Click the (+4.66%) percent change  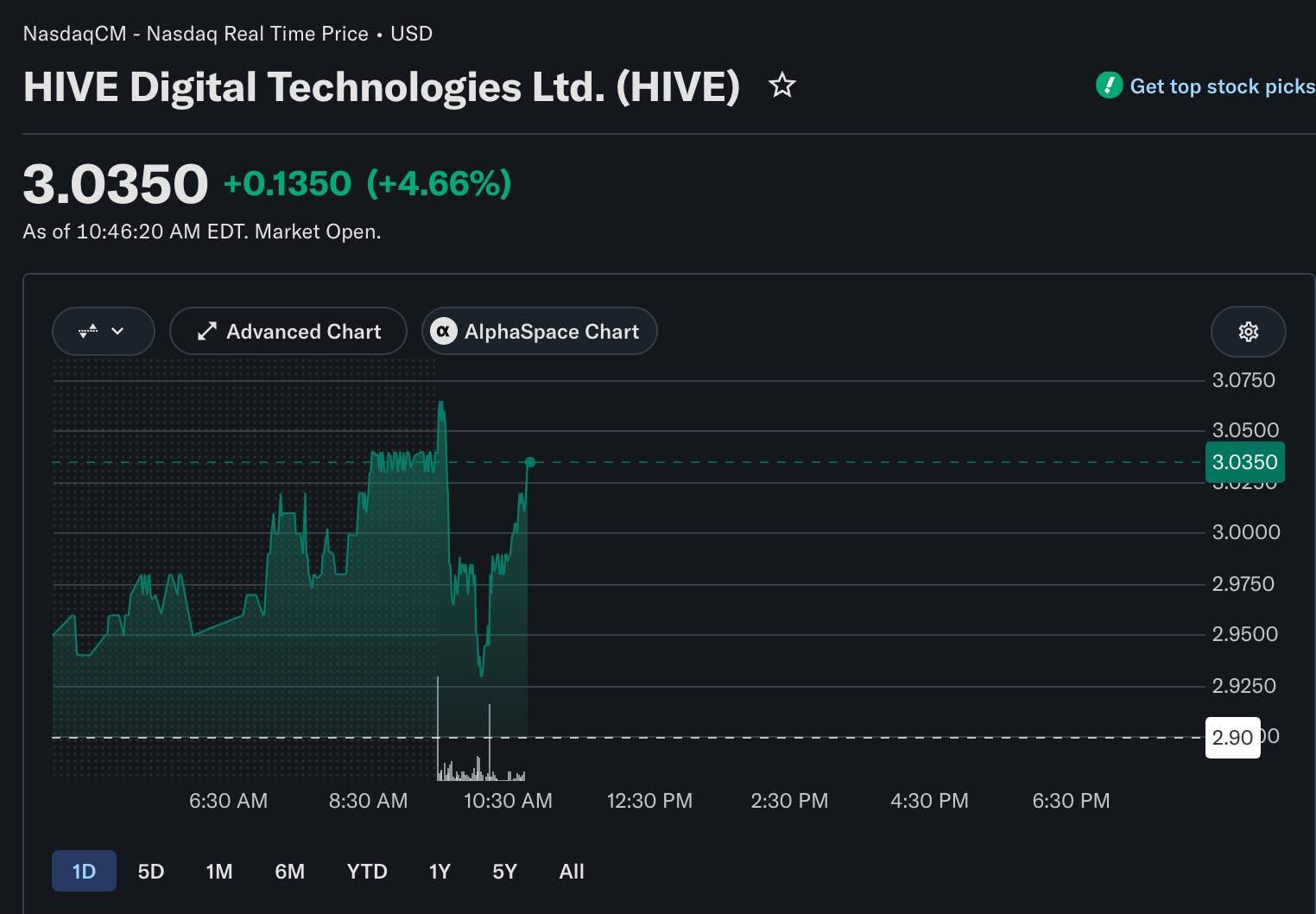[x=439, y=183]
